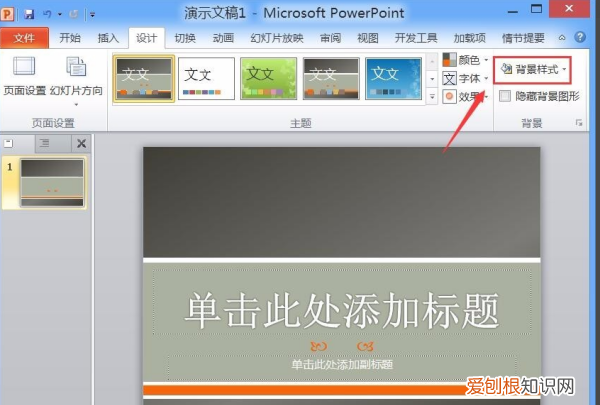The width and height of the screenshot is (600, 405).
Task: Close the slide thumbnail pane with X
Action: click(x=81, y=144)
